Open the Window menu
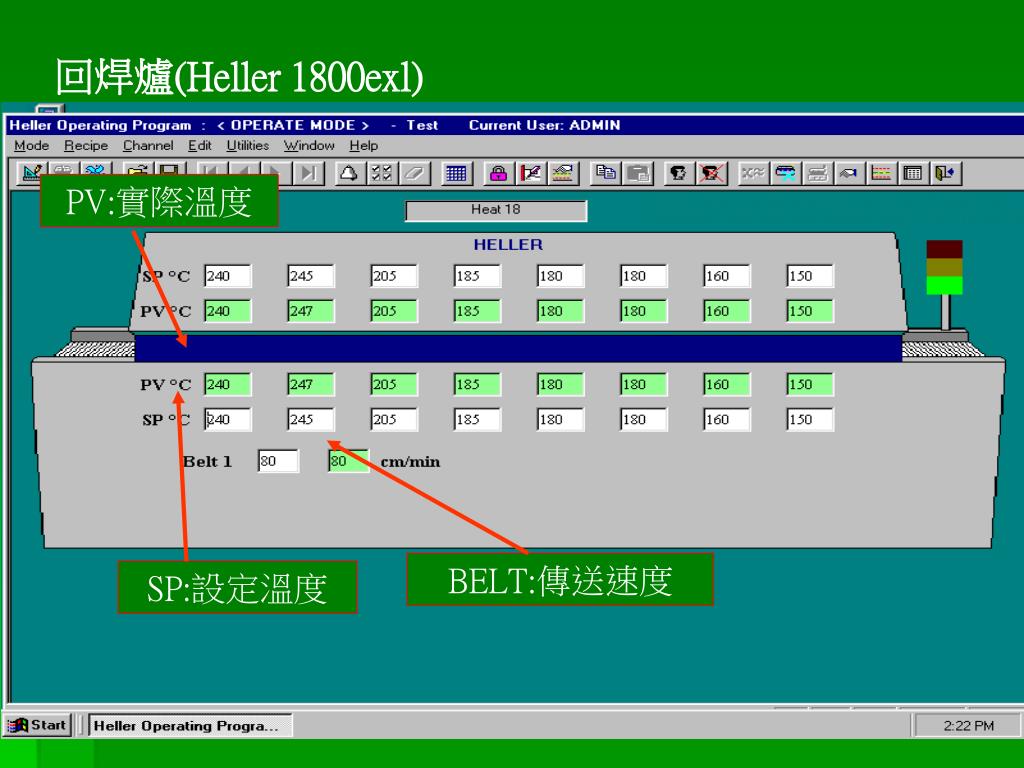This screenshot has width=1024, height=768. click(x=309, y=146)
